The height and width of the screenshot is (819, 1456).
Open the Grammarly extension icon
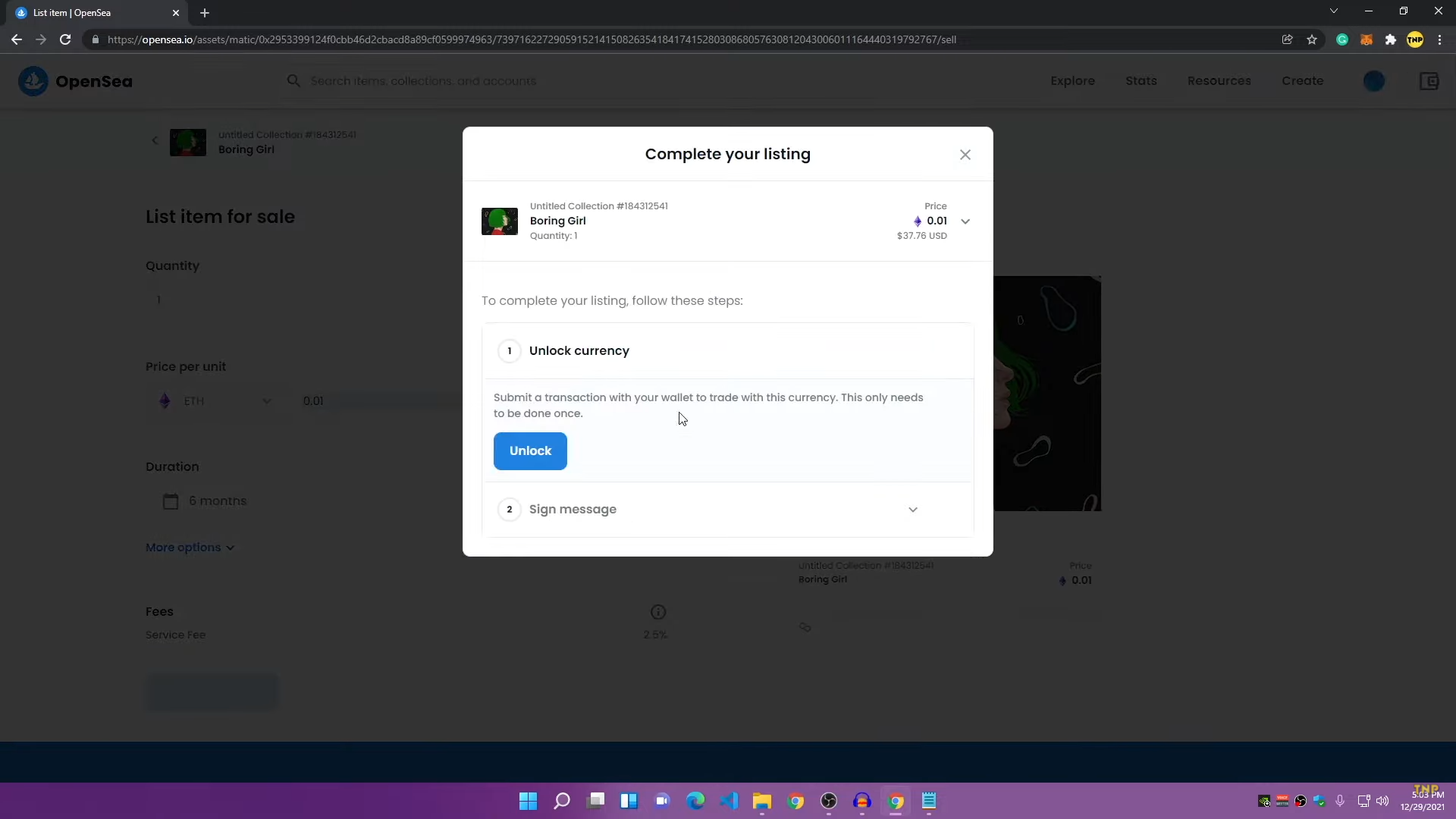1342,39
